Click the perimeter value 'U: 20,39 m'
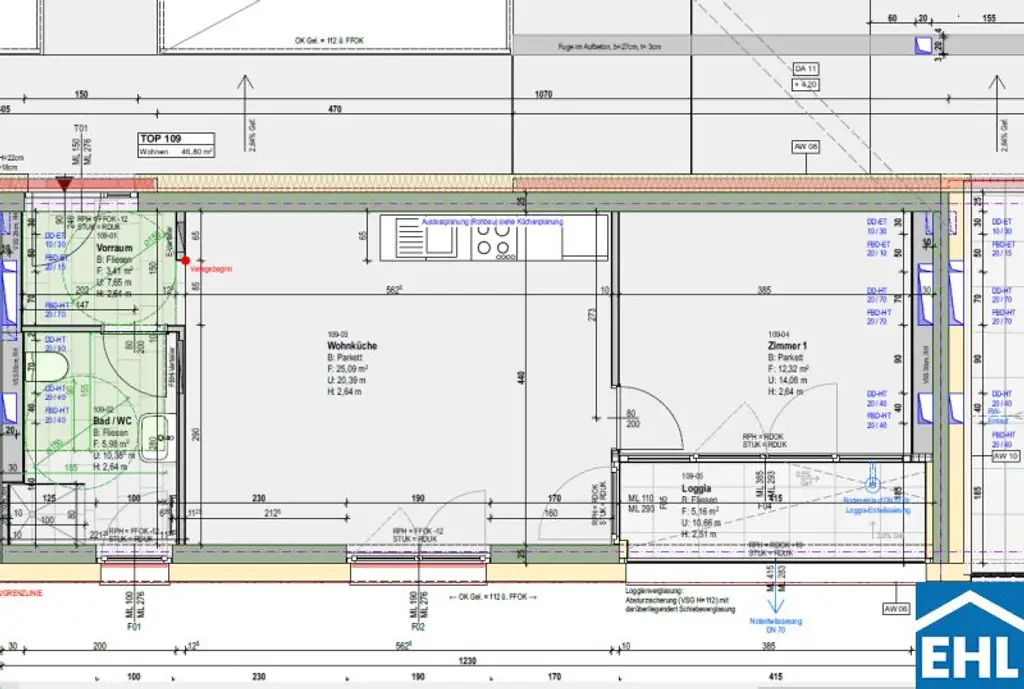The height and width of the screenshot is (689, 1024). point(347,380)
